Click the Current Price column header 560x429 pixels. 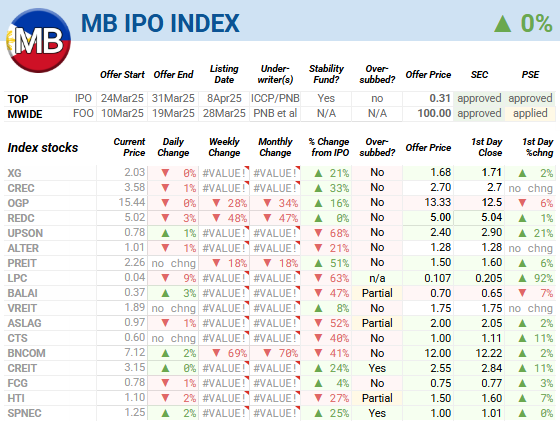(x=129, y=147)
